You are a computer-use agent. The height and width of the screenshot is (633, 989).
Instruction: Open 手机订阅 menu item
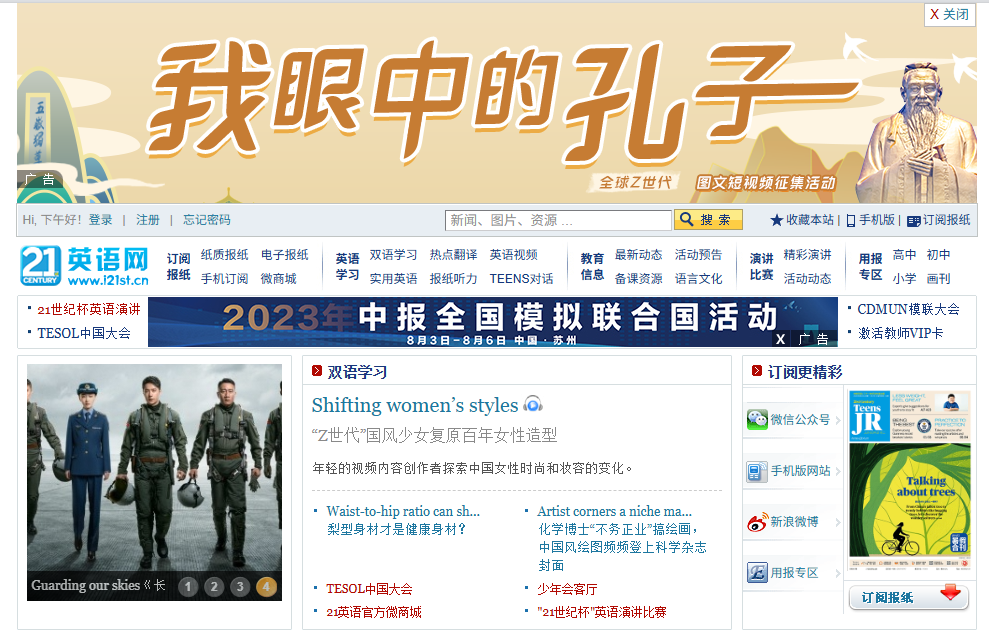click(x=225, y=279)
